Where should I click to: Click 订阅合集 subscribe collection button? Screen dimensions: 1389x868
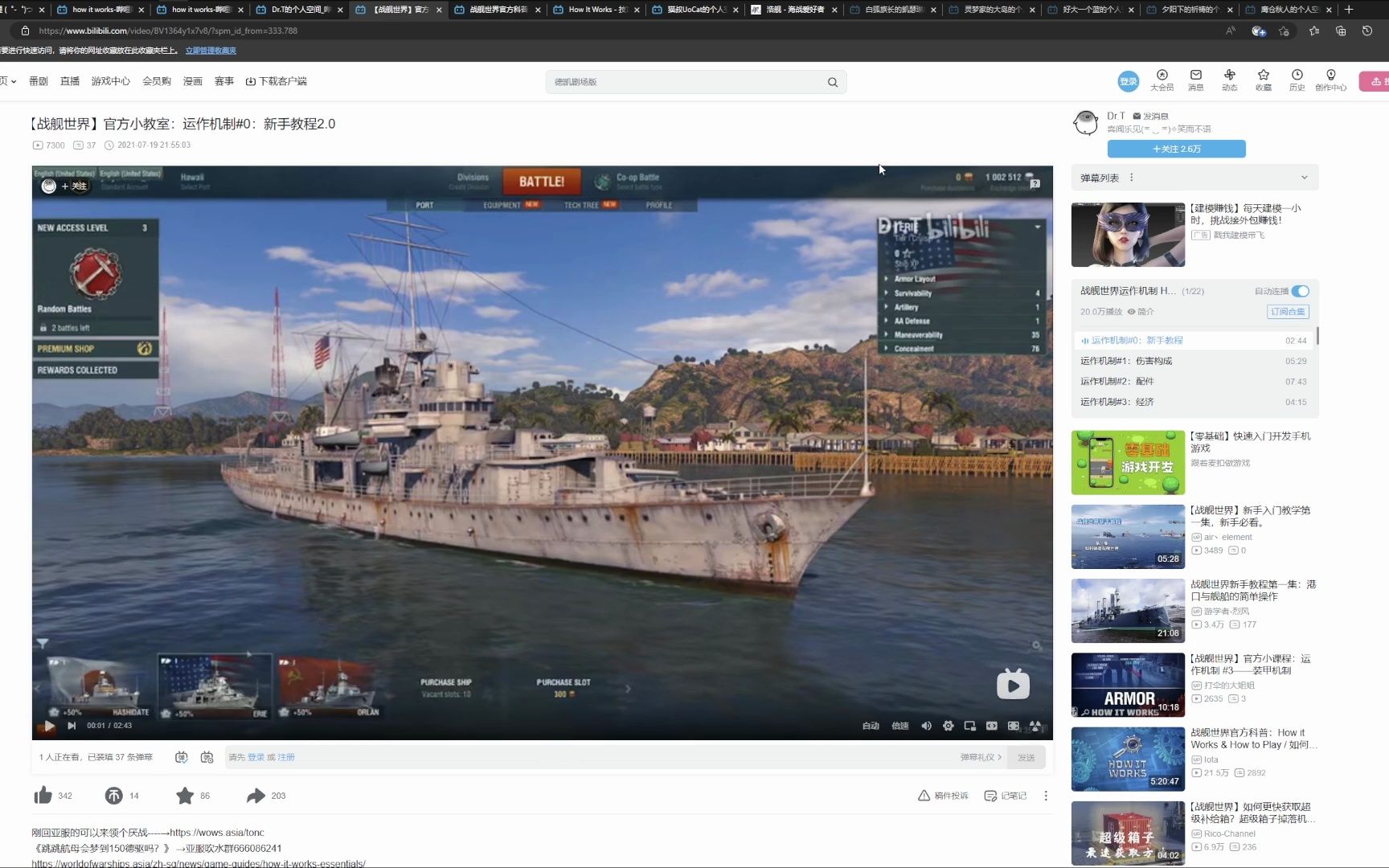(1288, 312)
